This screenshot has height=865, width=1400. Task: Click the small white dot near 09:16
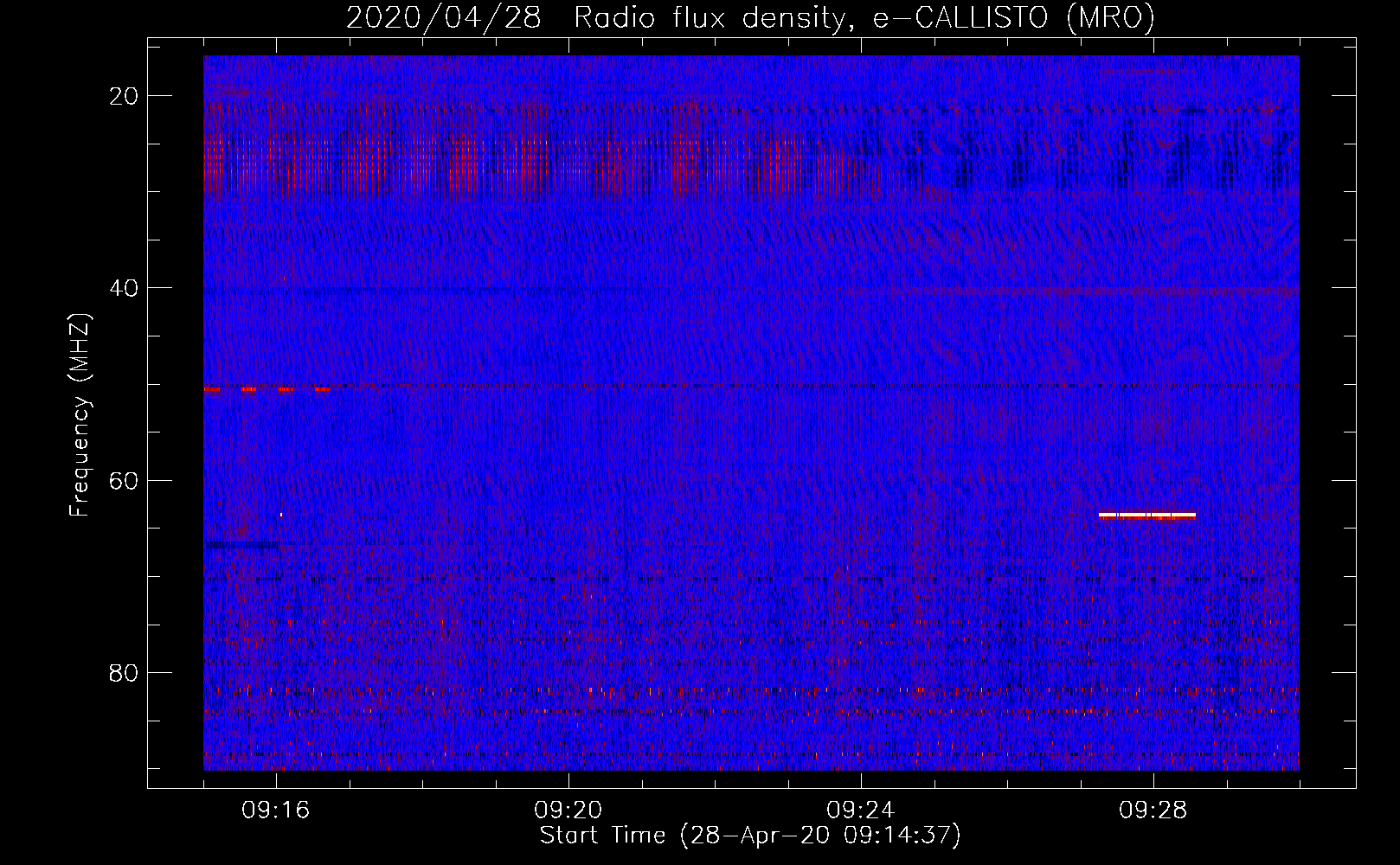(x=281, y=515)
